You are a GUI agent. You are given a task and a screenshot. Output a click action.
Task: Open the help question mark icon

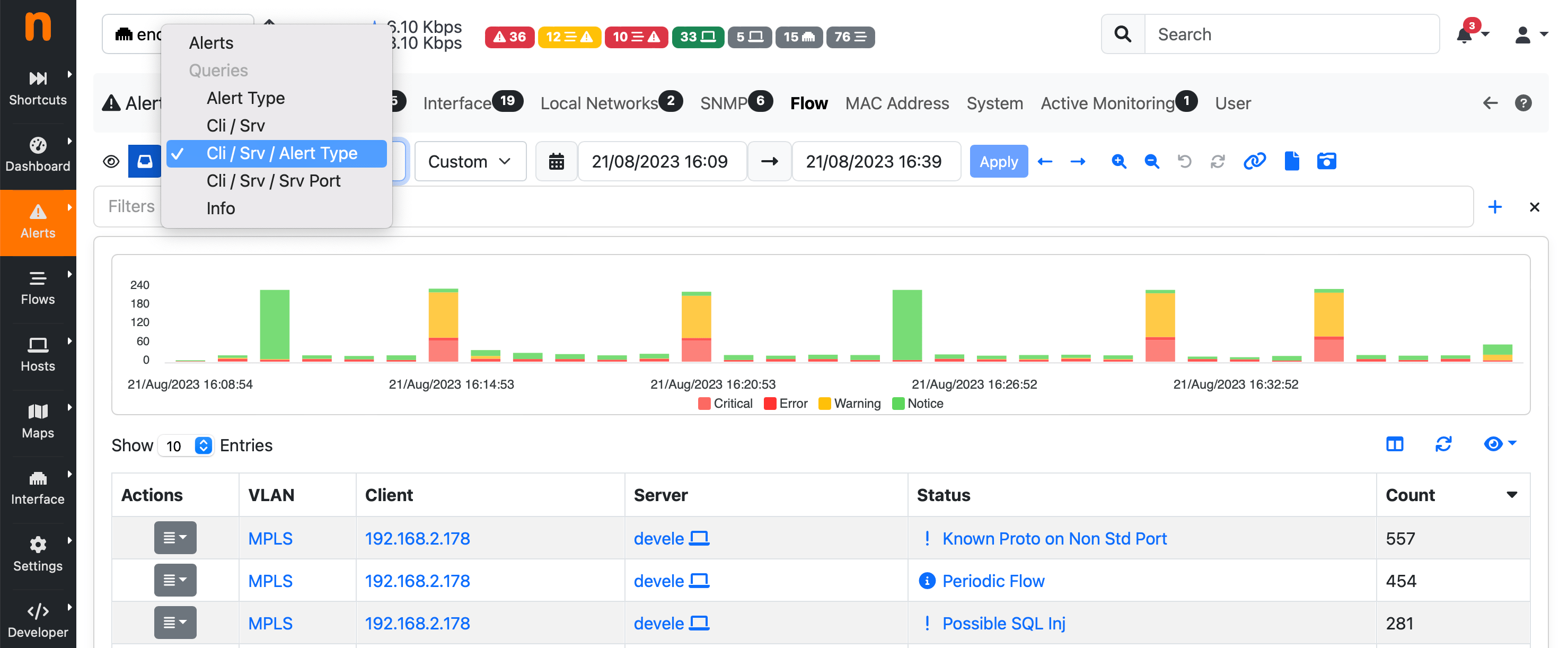[1523, 103]
